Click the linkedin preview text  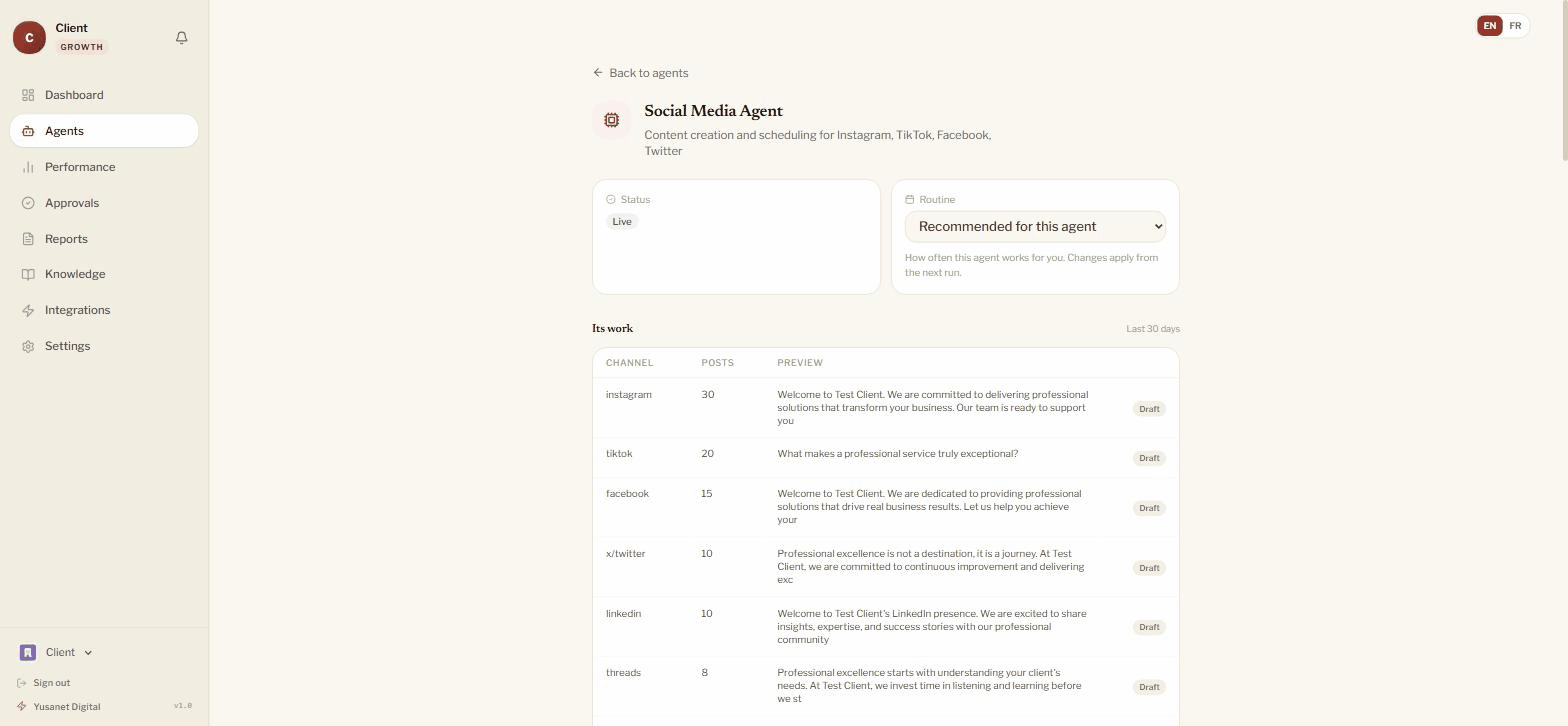(x=932, y=627)
